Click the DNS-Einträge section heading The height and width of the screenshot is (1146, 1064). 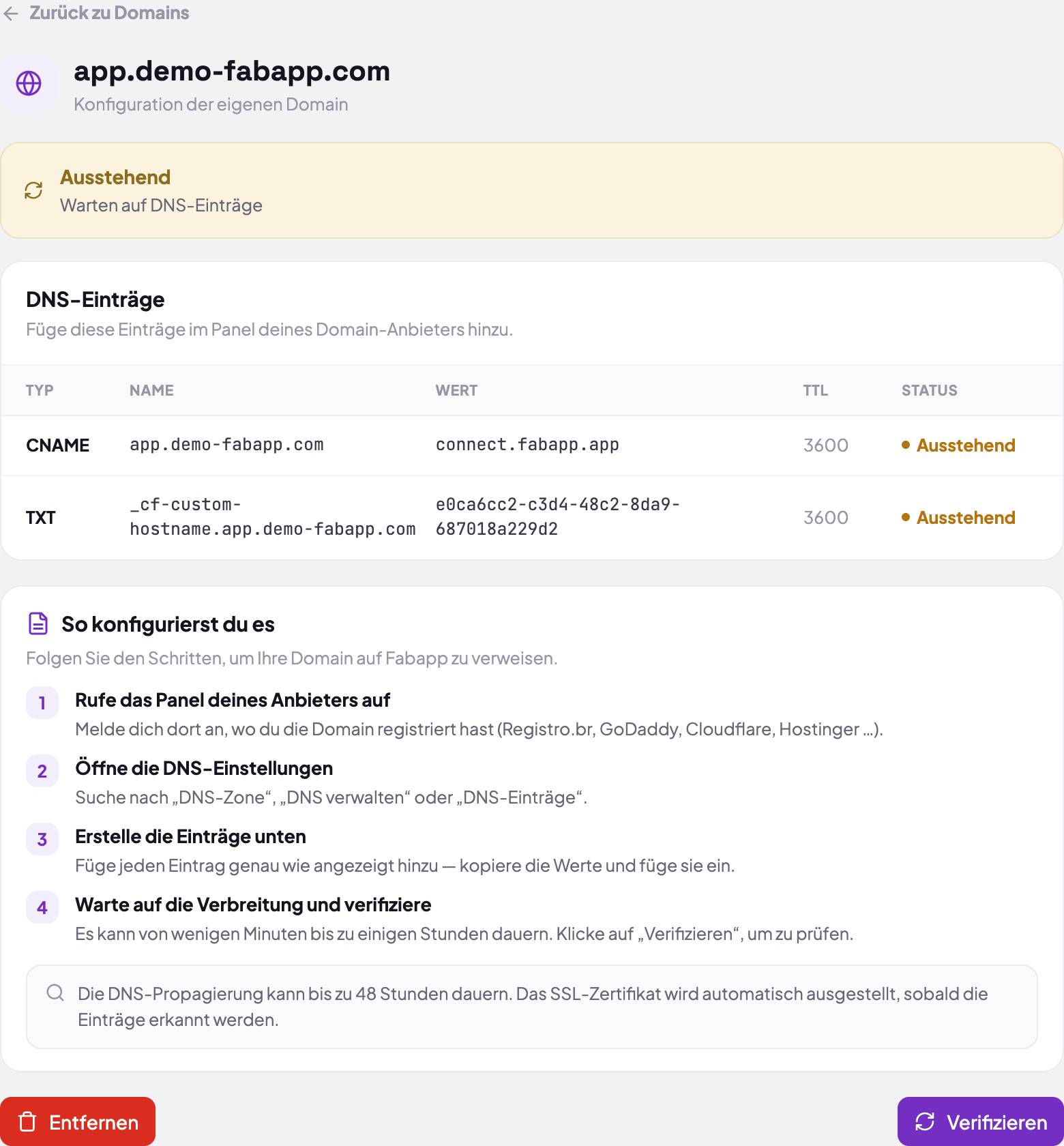95,299
